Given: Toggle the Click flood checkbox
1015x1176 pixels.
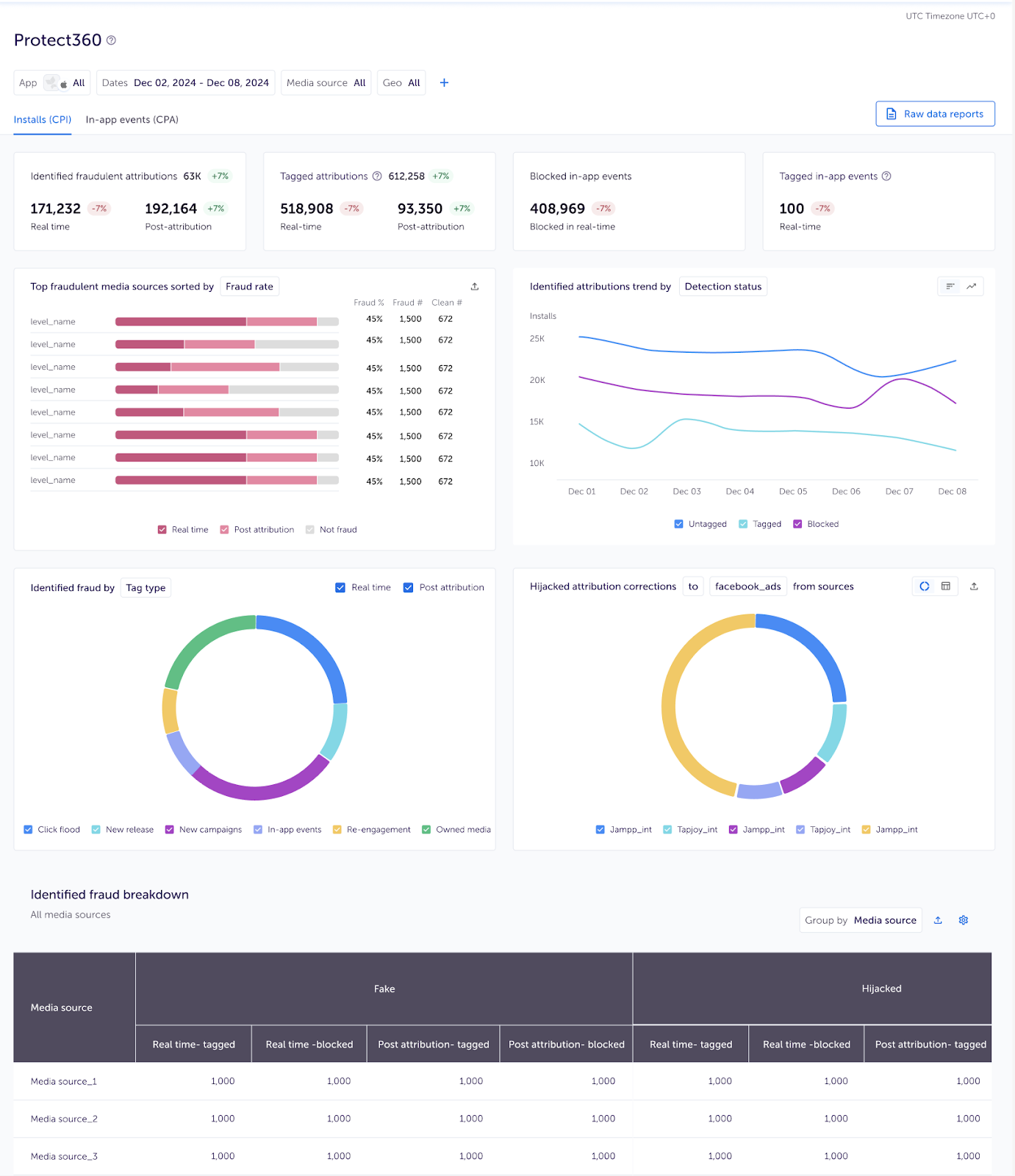Looking at the screenshot, I should pyautogui.click(x=28, y=830).
